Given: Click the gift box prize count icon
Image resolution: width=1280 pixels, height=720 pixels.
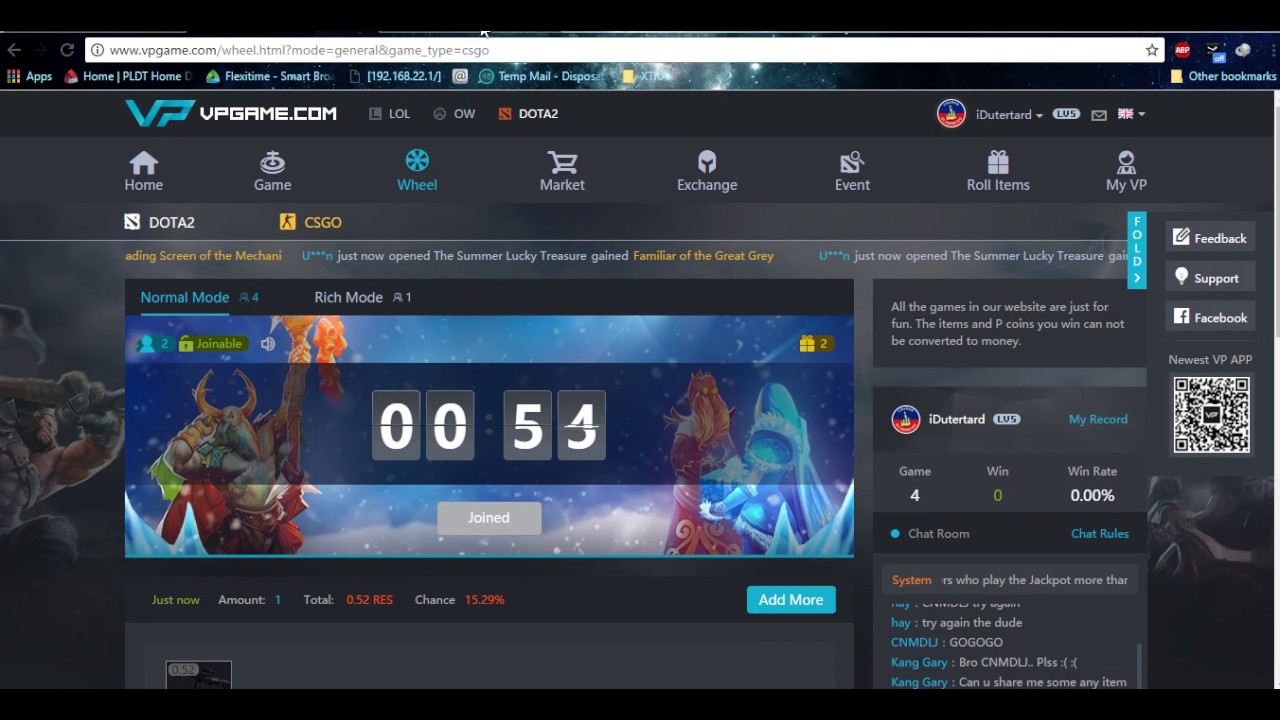Looking at the screenshot, I should (807, 344).
